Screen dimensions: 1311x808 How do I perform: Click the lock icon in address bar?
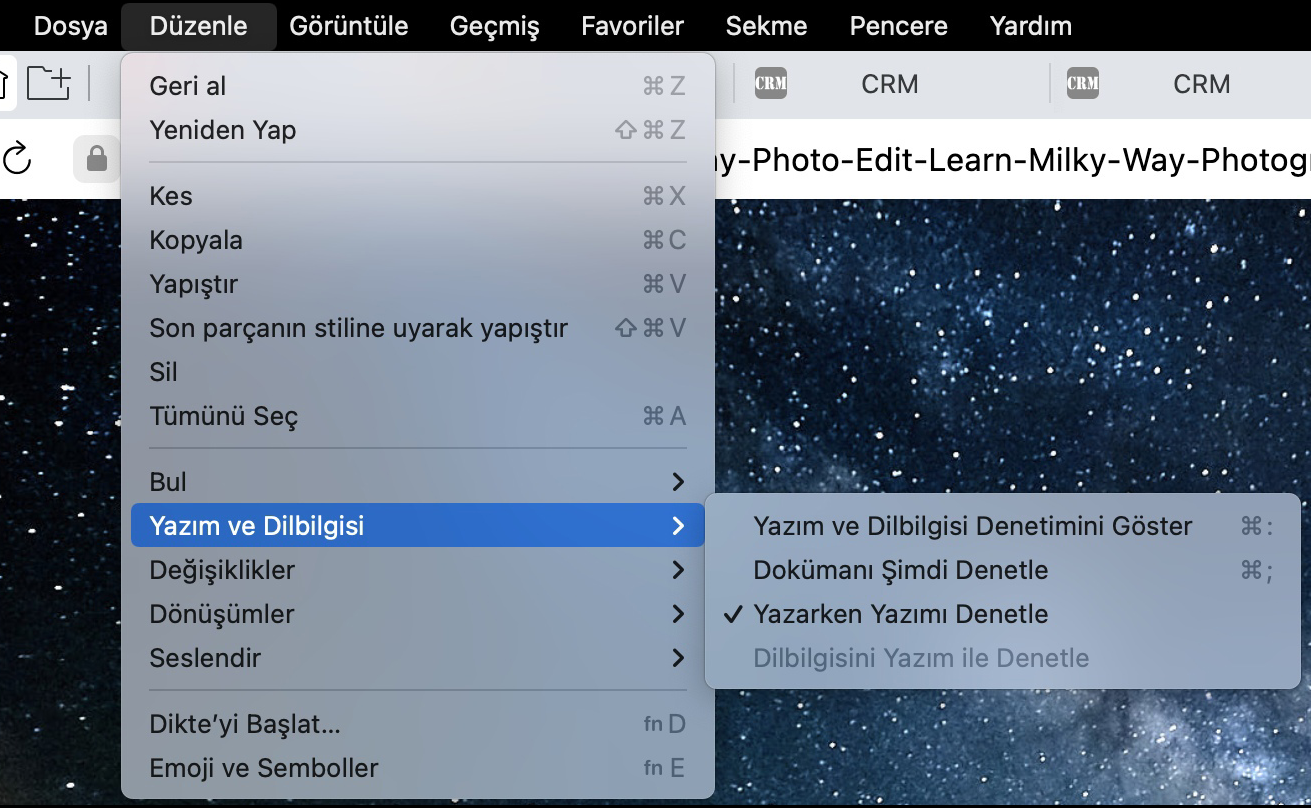(96, 158)
